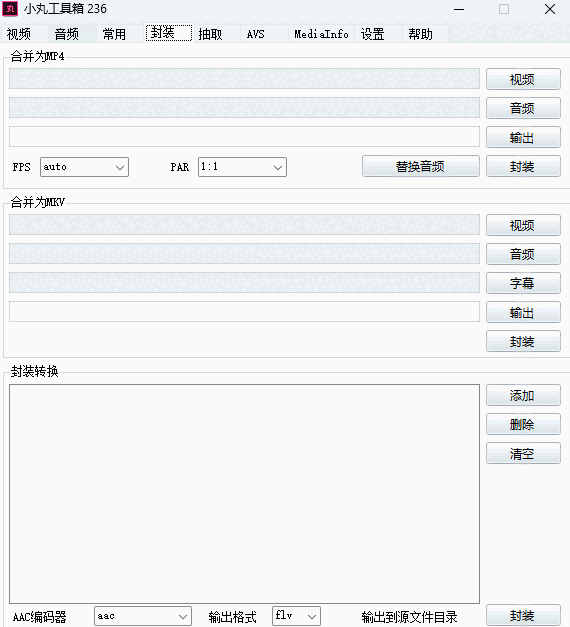This screenshot has height=627, width=570.
Task: Switch to the AVS tab
Action: pos(264,34)
